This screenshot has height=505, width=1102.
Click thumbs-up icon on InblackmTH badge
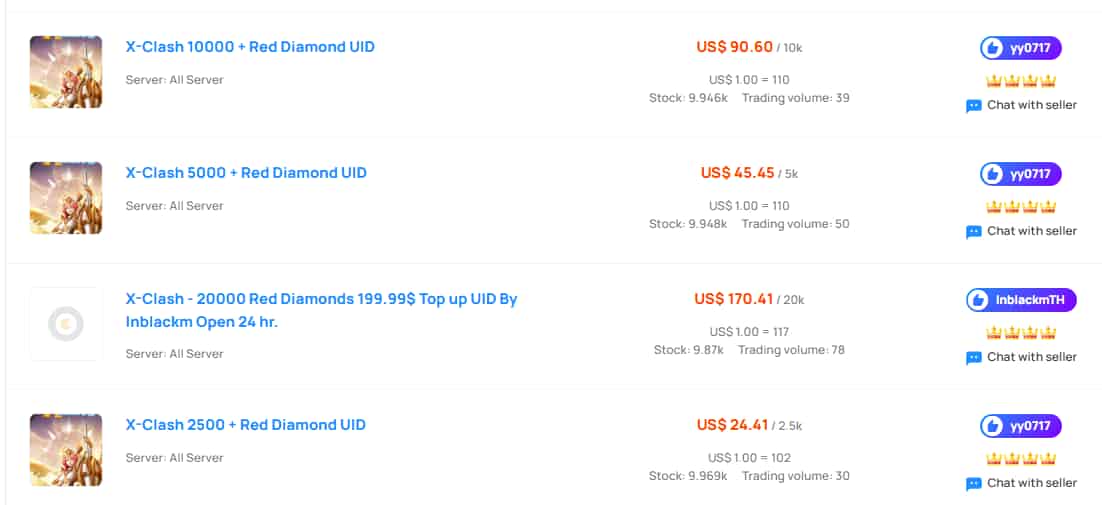pos(978,301)
